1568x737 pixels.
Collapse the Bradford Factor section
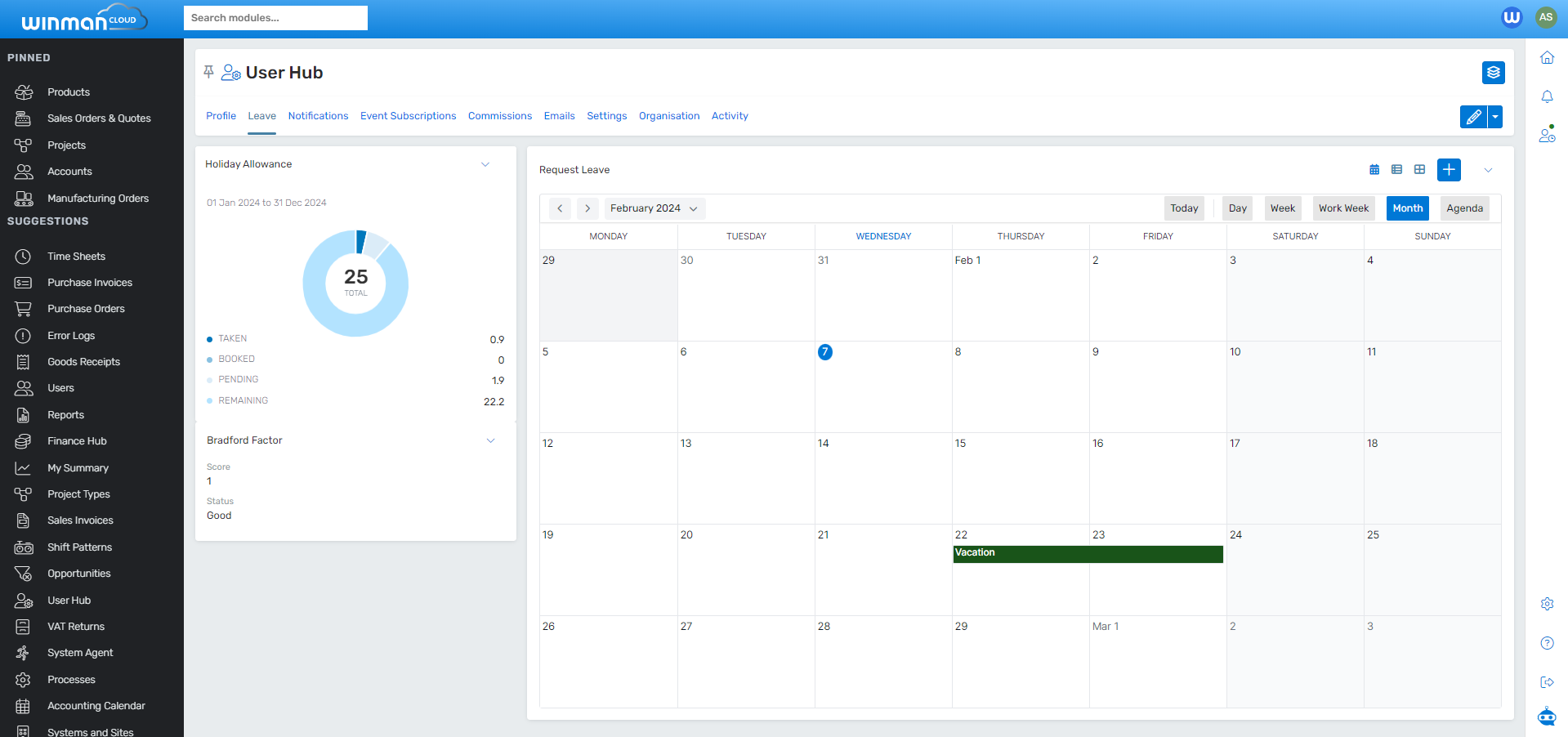click(x=490, y=440)
